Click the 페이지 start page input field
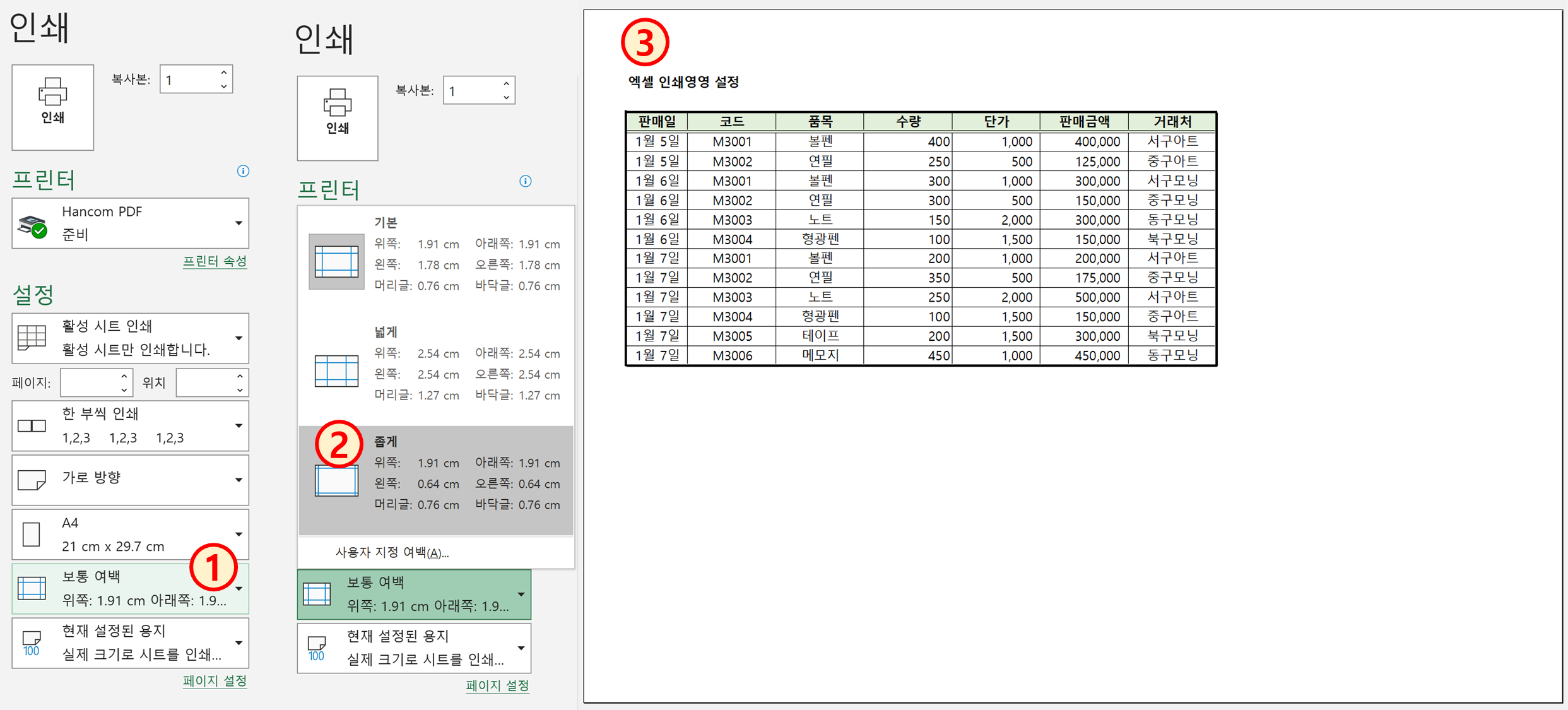The image size is (1568, 710). pyautogui.click(x=90, y=382)
